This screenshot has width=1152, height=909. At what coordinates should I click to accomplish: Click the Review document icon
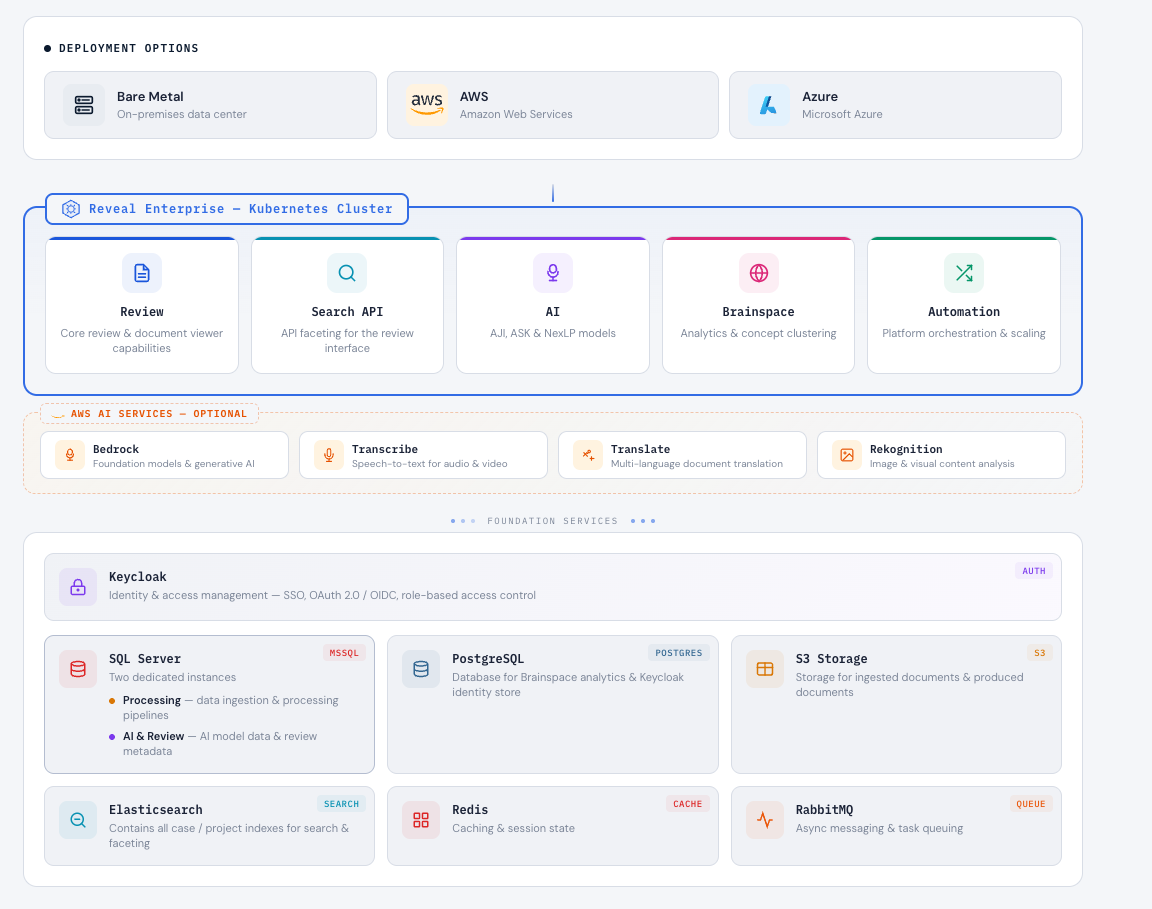point(142,273)
